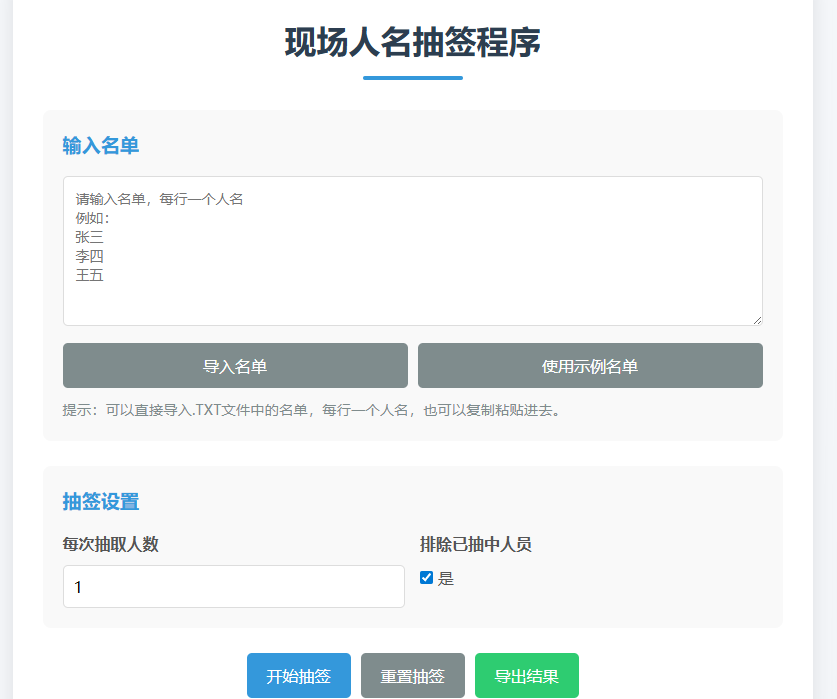Viewport: 837px width, 699px height.
Task: Select the 输入名单 section heading
Action: pyautogui.click(x=100, y=146)
